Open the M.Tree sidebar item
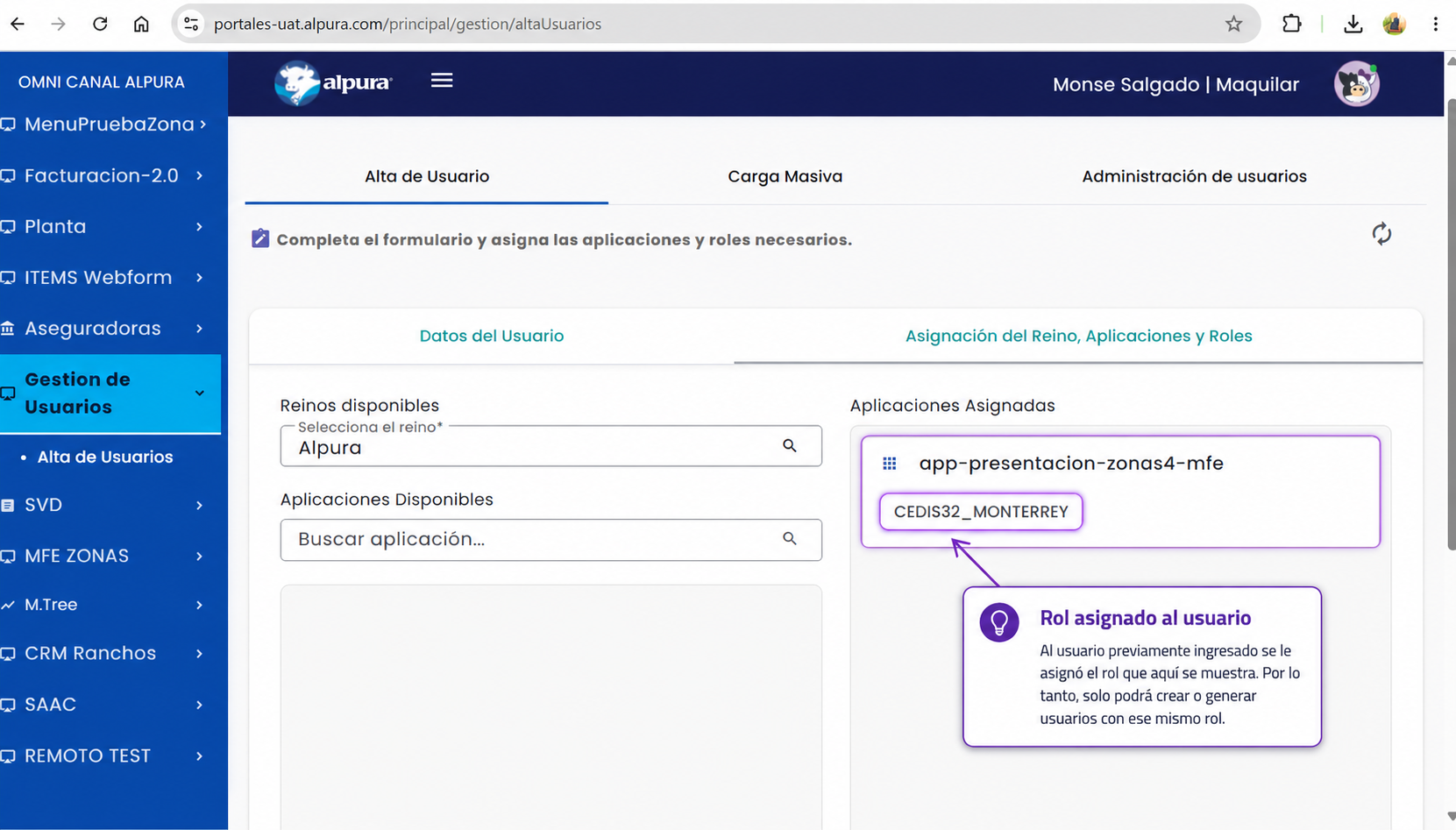The height and width of the screenshot is (830, 1456). point(110,605)
